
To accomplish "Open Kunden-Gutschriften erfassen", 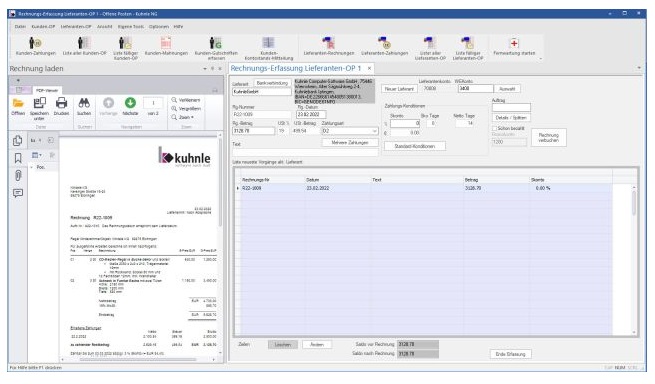I will [216, 48].
